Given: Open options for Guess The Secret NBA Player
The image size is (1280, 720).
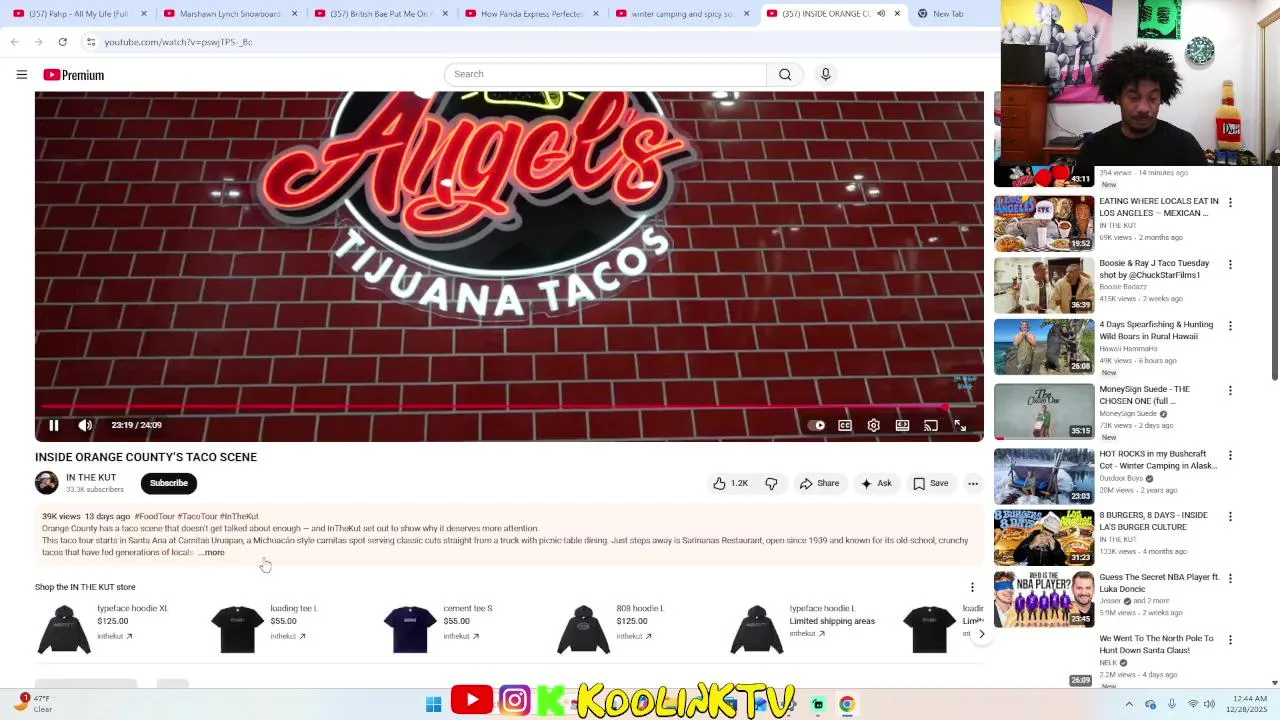Looking at the screenshot, I should click(1230, 578).
